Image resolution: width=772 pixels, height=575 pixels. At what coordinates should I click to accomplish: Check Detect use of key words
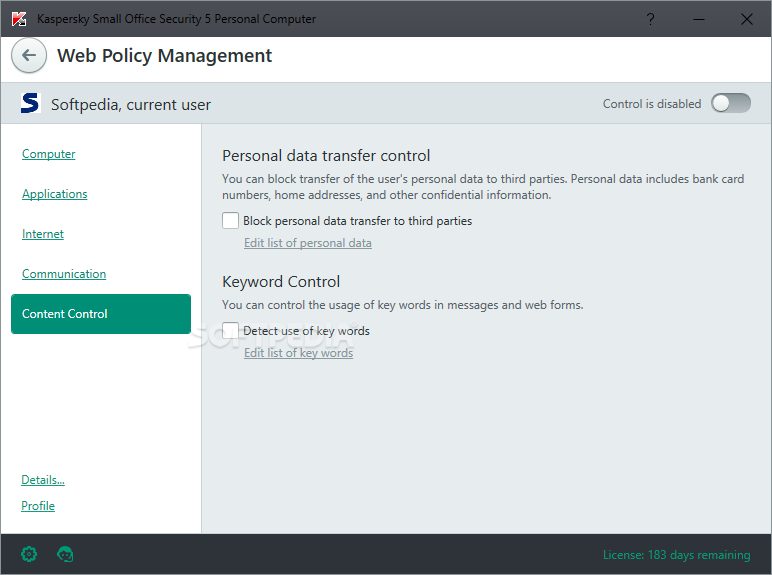[230, 330]
